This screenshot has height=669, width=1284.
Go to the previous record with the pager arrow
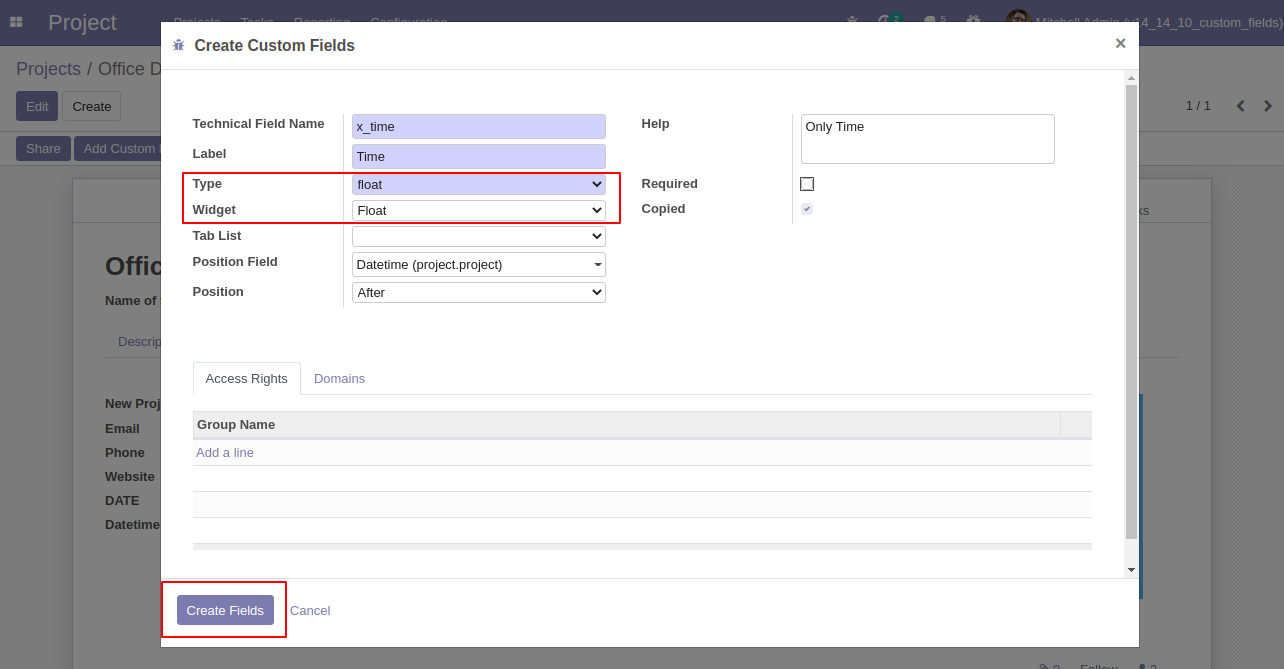click(x=1240, y=106)
